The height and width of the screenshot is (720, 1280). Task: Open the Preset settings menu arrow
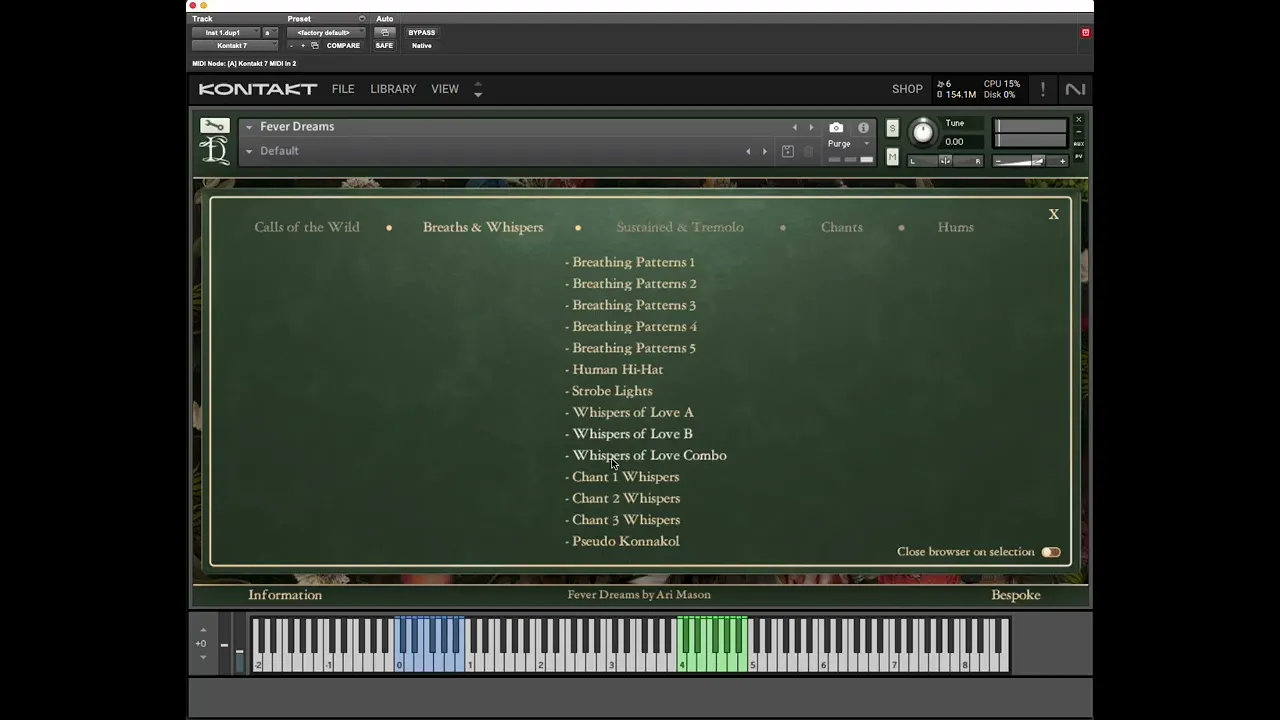click(362, 19)
